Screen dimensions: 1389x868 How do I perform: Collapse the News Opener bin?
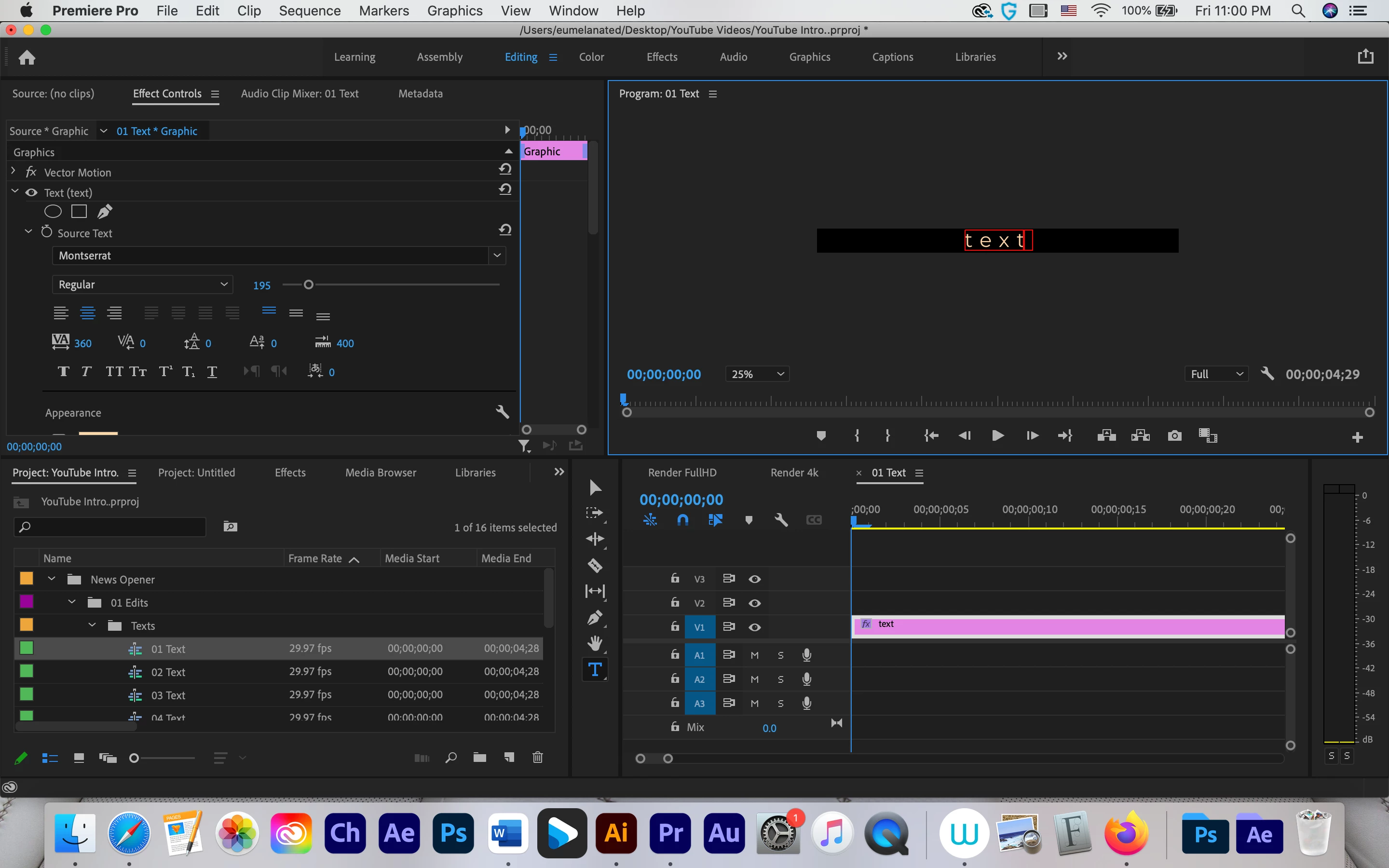[52, 579]
